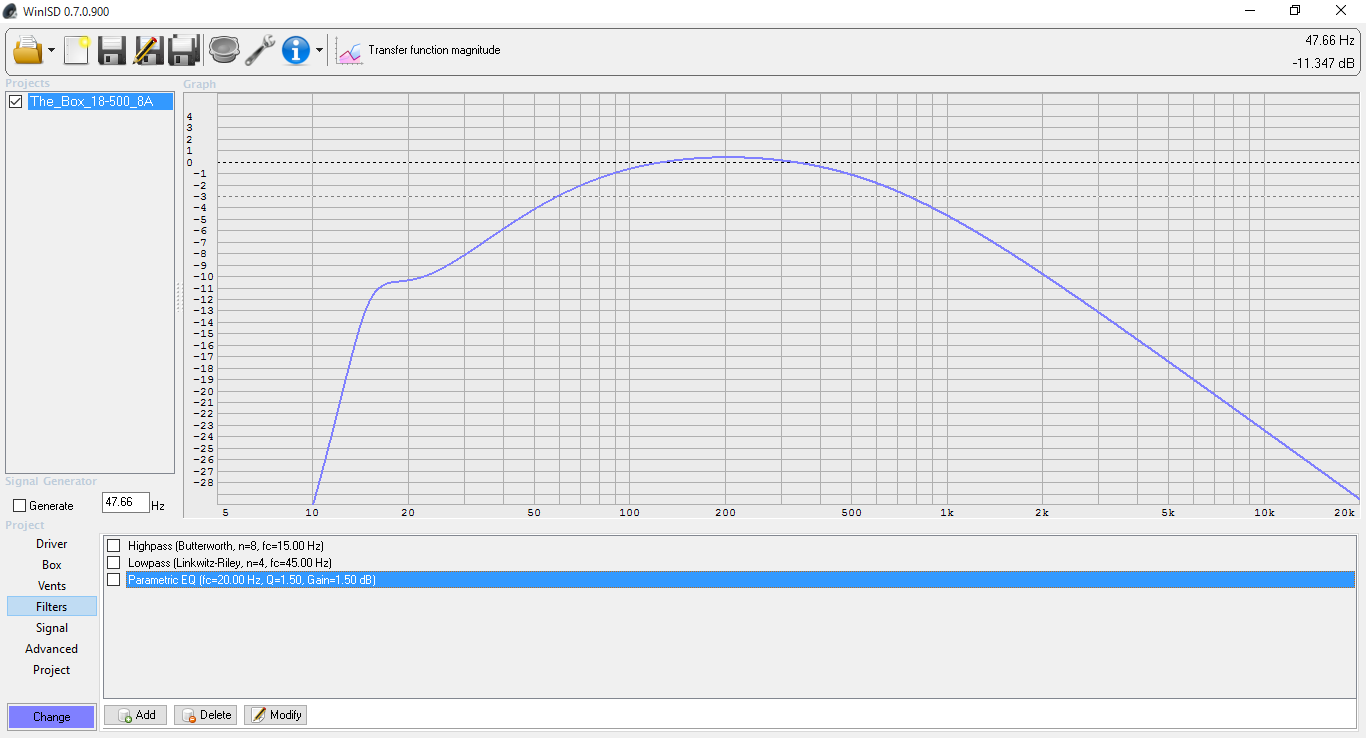The width and height of the screenshot is (1366, 738).
Task: Click the Delete filter button
Action: tap(206, 715)
